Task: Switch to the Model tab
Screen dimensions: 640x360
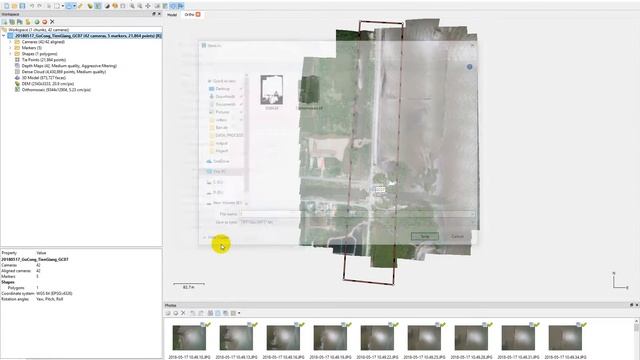Action: [x=172, y=15]
